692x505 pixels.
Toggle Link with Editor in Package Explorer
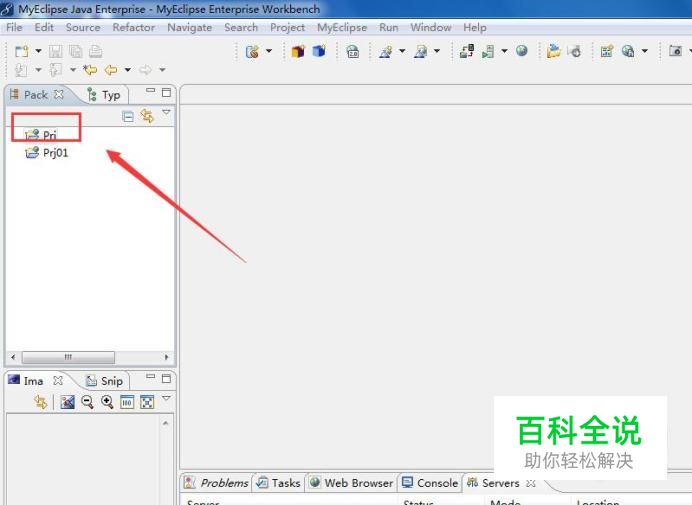pos(147,116)
